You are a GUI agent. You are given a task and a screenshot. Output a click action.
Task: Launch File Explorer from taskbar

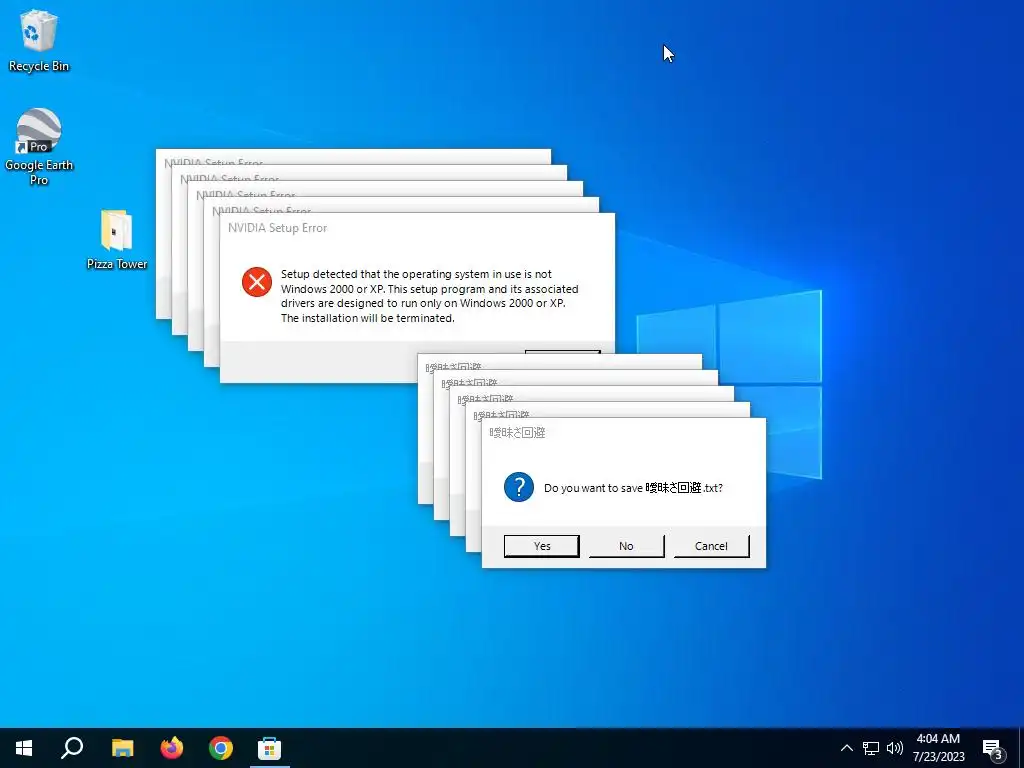point(122,748)
